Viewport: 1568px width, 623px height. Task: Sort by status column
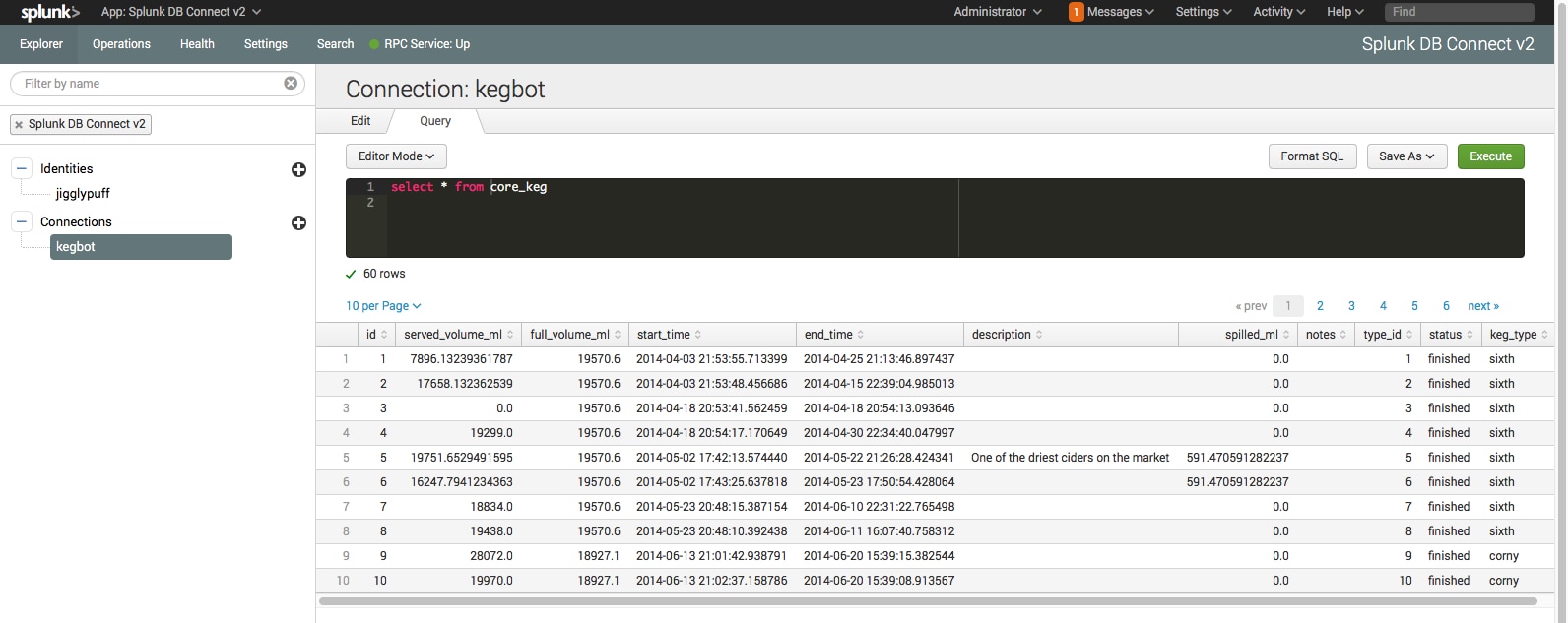pyautogui.click(x=1451, y=335)
